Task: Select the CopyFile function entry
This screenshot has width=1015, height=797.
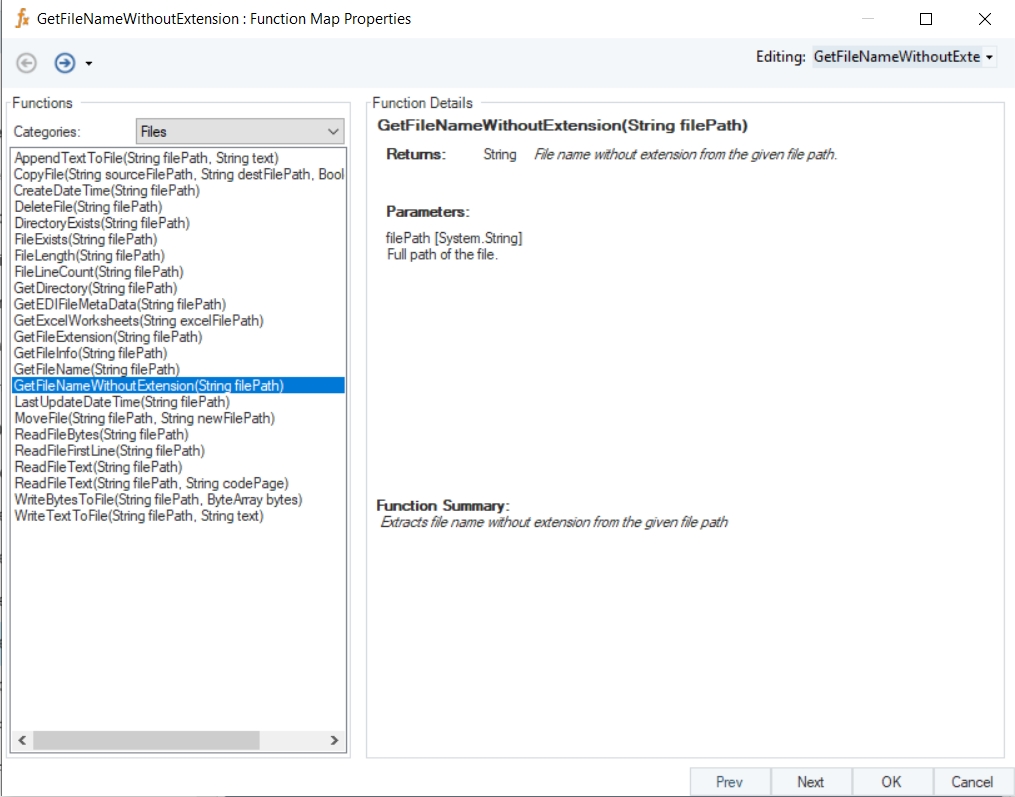Action: click(178, 174)
